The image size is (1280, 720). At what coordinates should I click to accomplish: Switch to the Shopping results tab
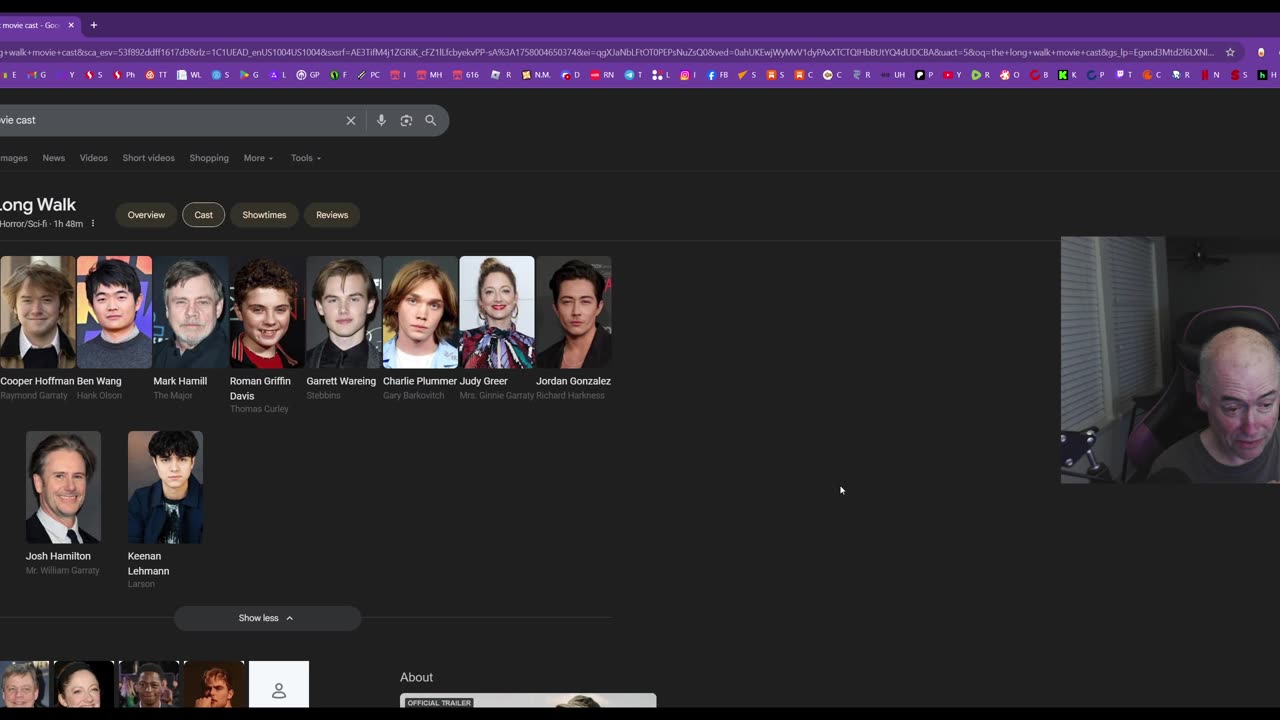coord(209,158)
